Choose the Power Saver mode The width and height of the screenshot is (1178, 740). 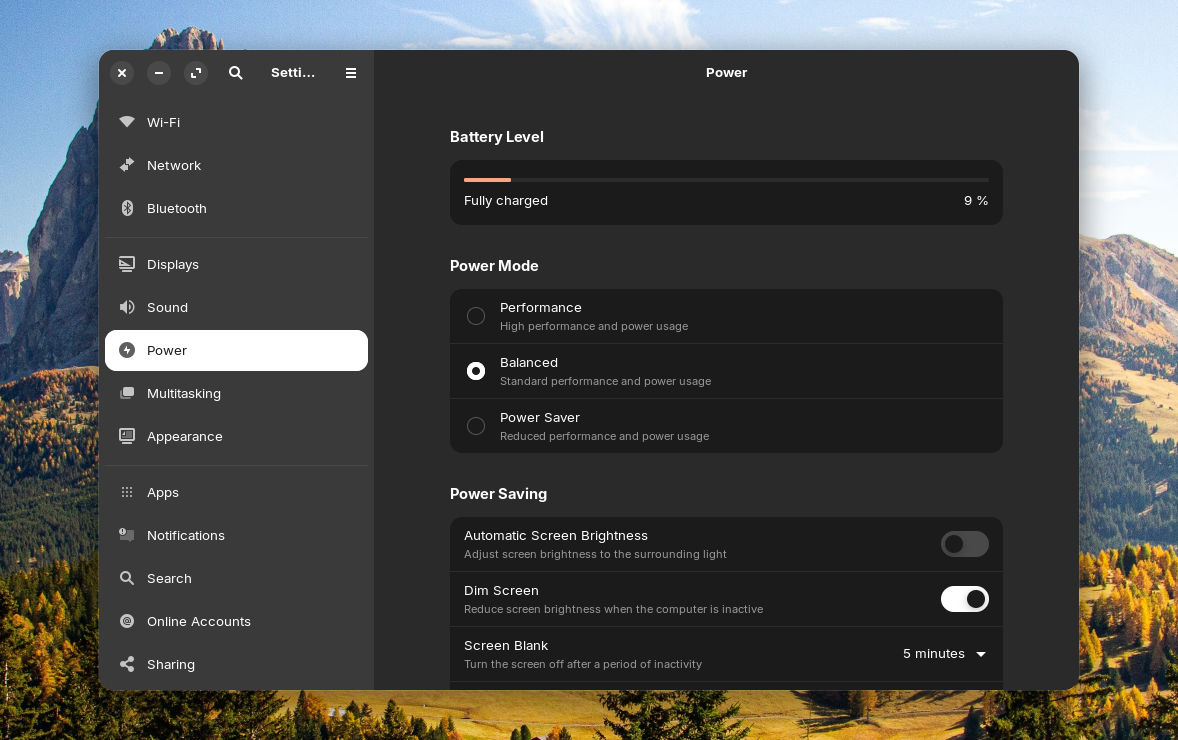click(476, 425)
